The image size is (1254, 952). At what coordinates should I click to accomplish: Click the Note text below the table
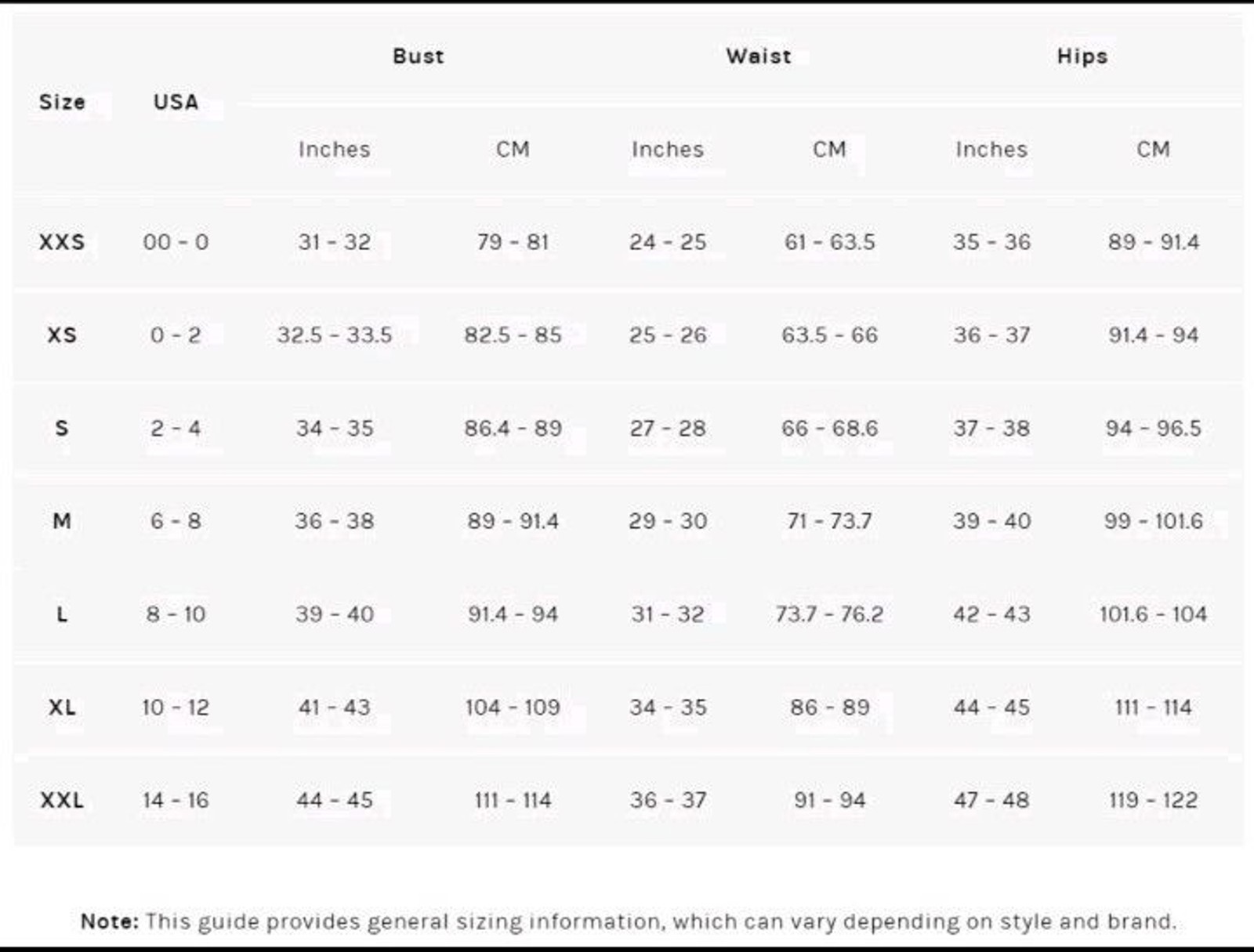[629, 921]
